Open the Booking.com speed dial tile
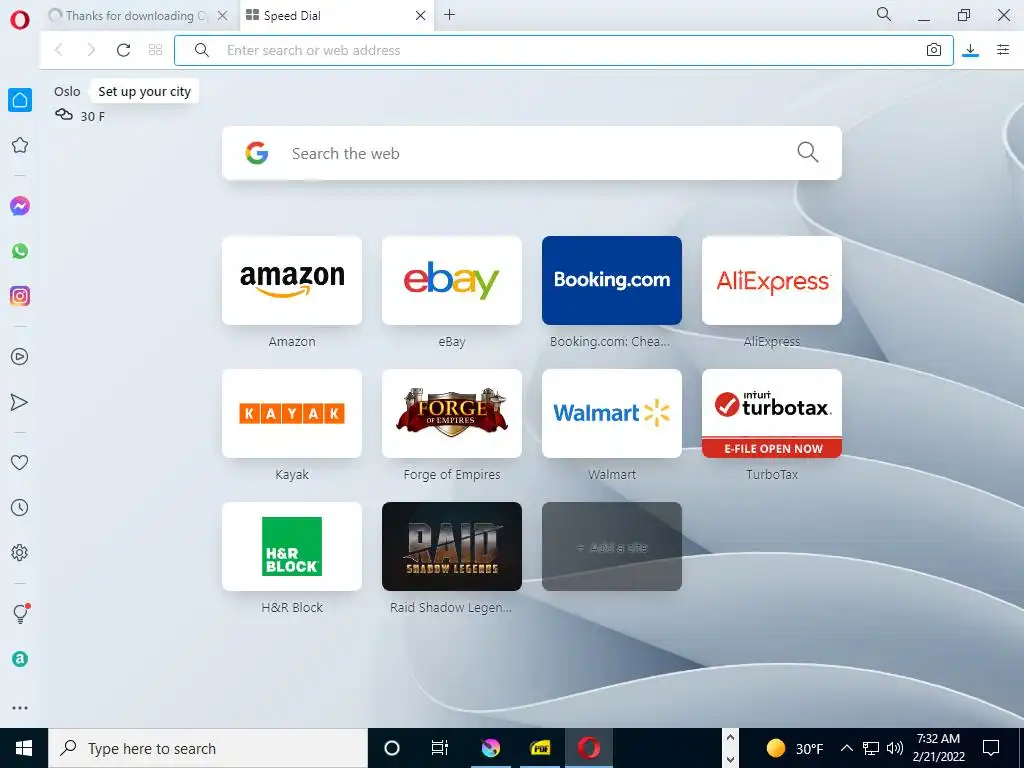This screenshot has height=768, width=1024. pos(612,280)
